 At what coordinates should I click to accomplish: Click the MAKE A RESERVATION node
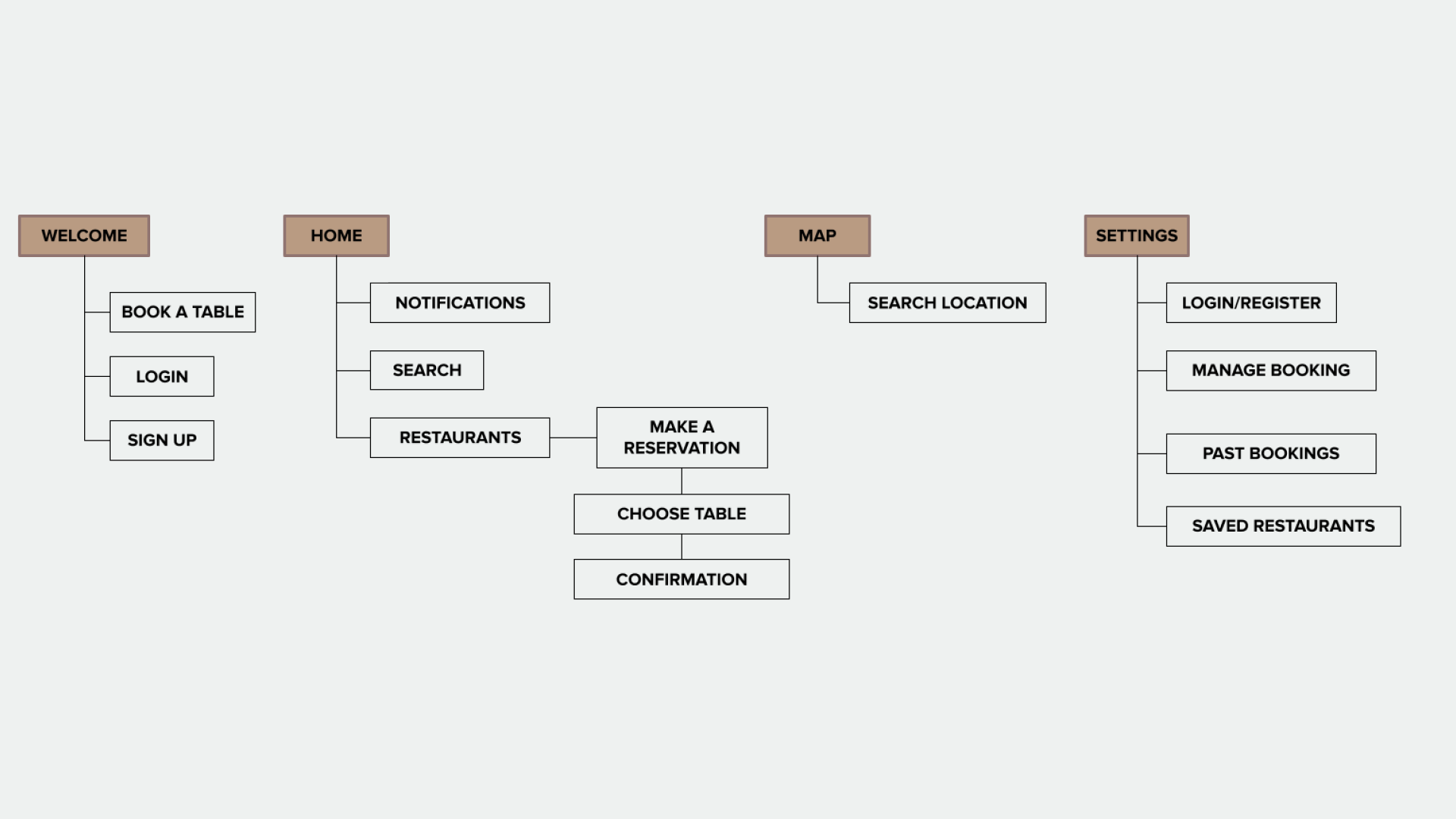click(682, 437)
